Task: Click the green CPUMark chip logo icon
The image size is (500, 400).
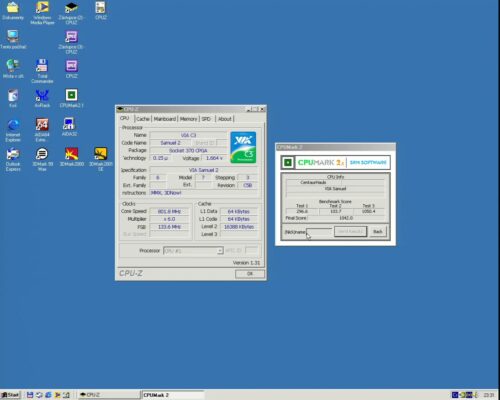Action: (288, 162)
